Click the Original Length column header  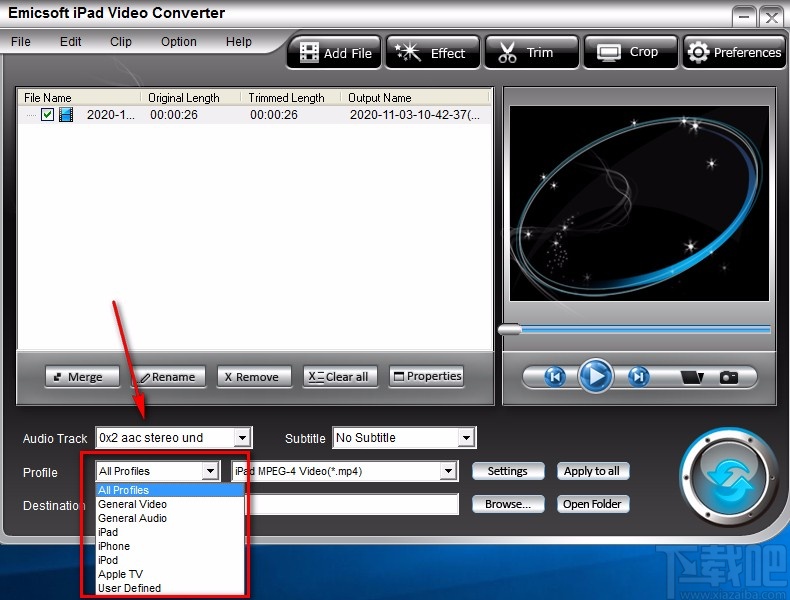click(190, 98)
